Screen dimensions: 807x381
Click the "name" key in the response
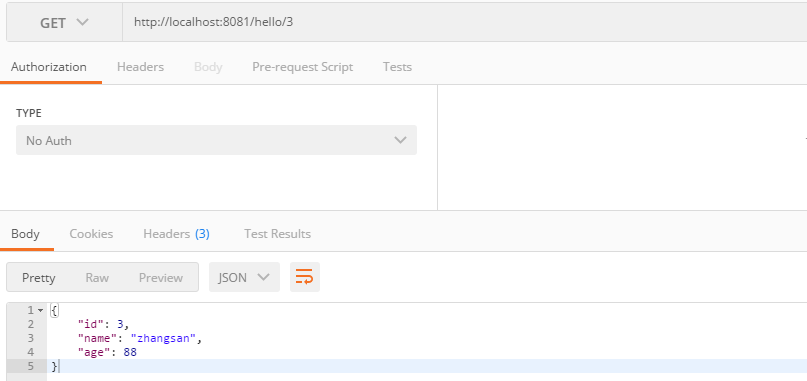[98, 338]
